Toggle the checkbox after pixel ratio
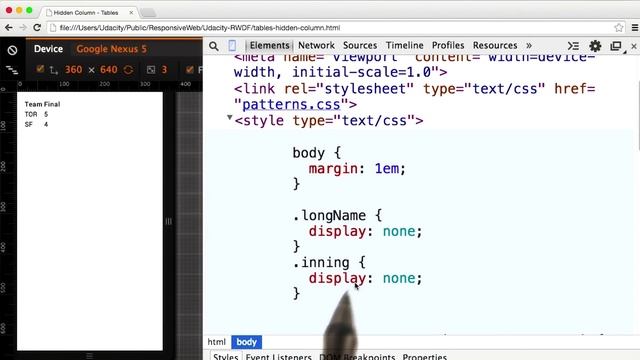Screen dimensions: 640x360 189,69
